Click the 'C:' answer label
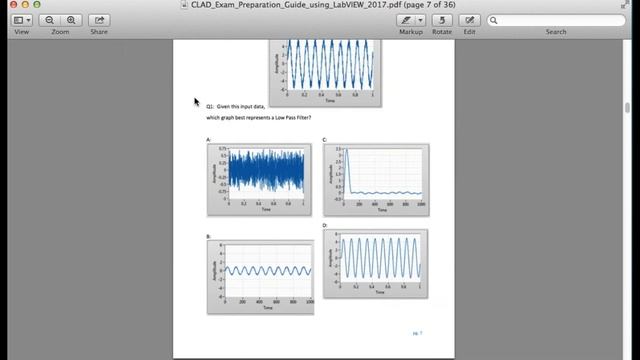The image size is (640, 360). [325, 140]
